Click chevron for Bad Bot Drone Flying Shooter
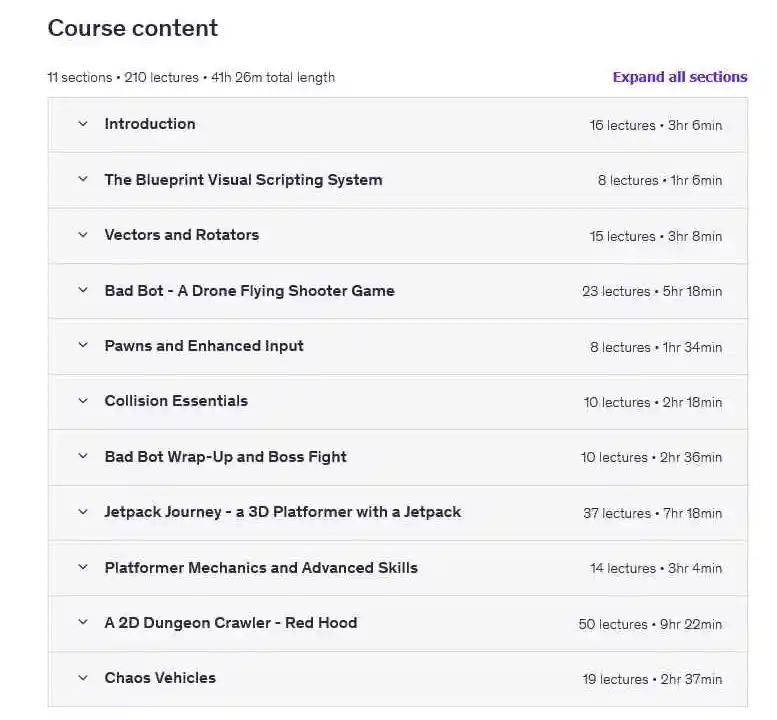 (83, 291)
